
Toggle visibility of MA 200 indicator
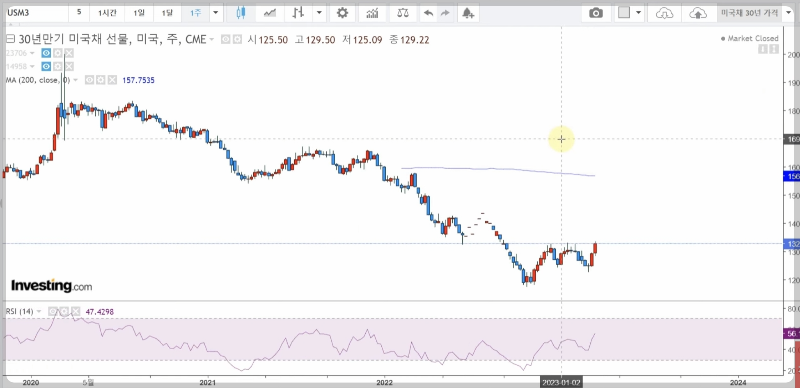pos(89,80)
